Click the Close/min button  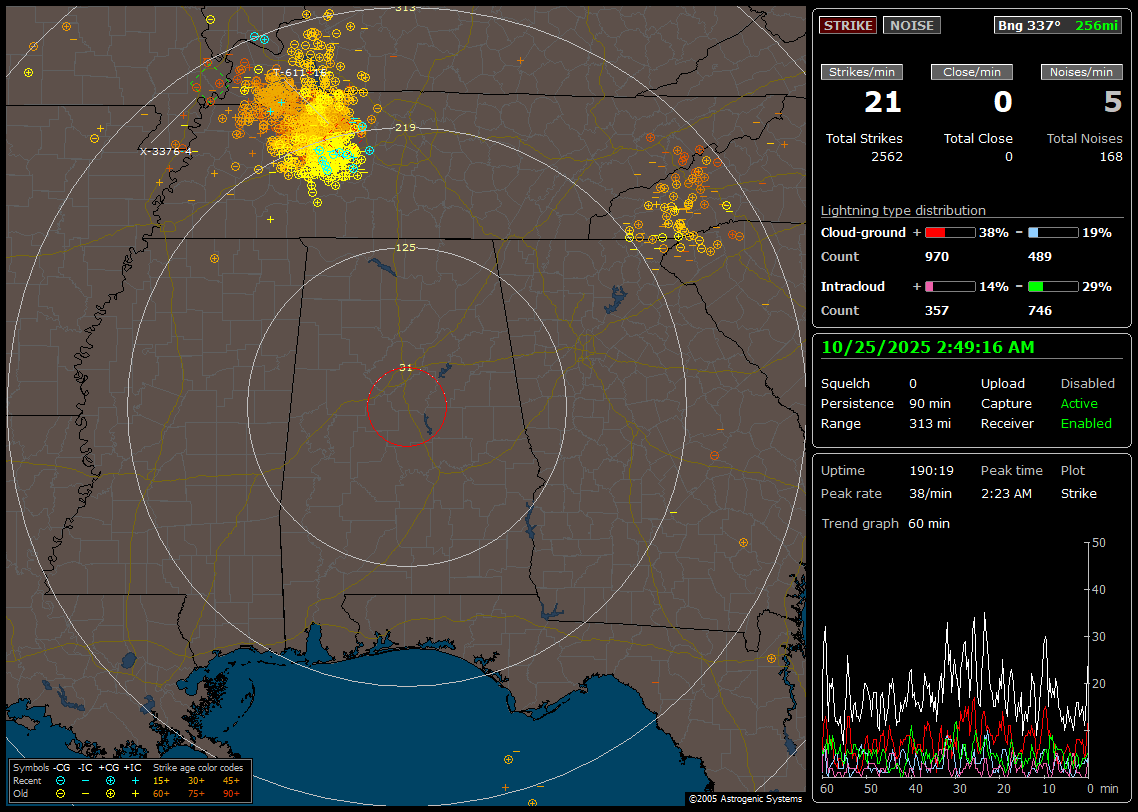point(972,72)
